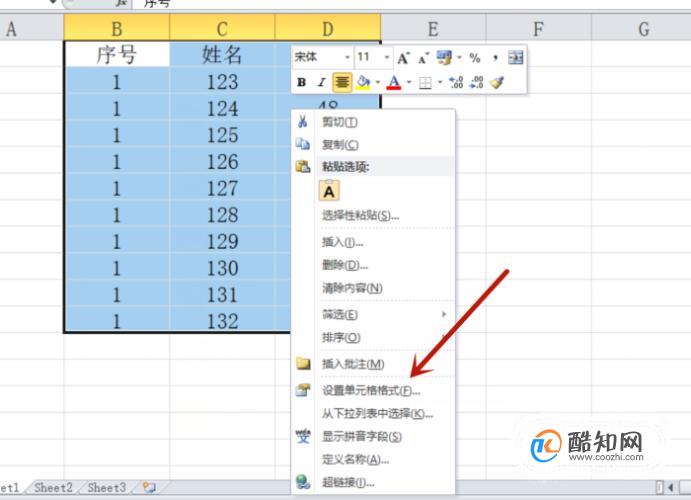Choose 复制(C) from context menu
Screen dimensions: 691x500
(x=373, y=144)
